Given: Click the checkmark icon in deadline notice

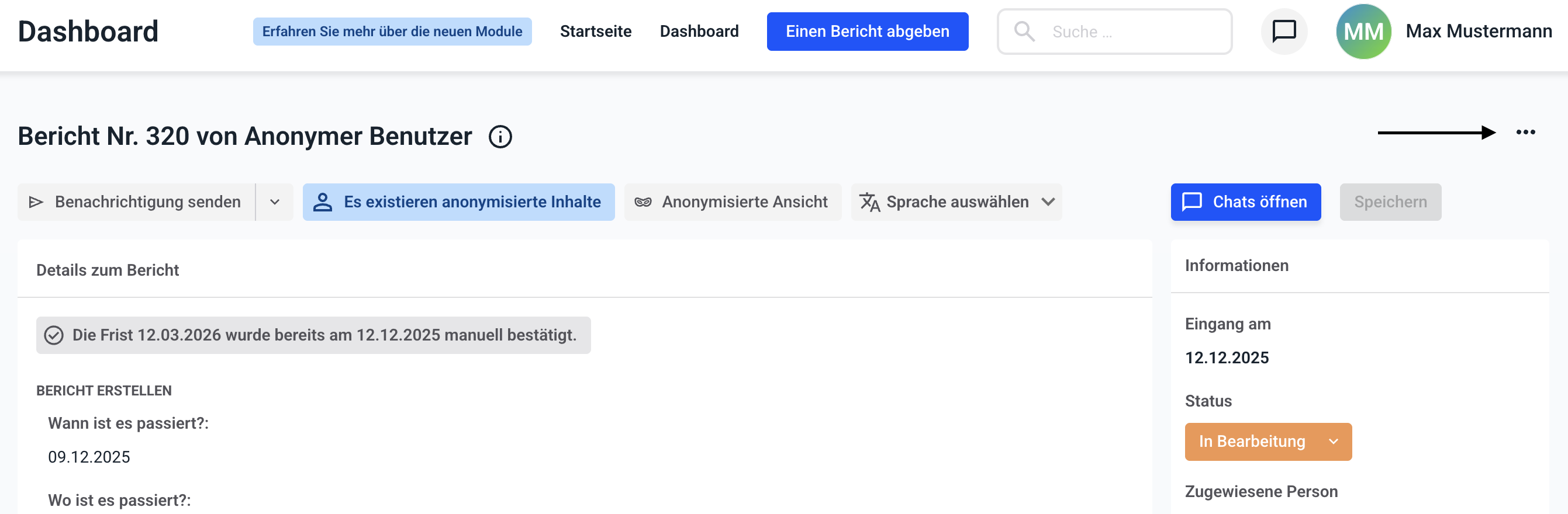Looking at the screenshot, I should click(54, 335).
